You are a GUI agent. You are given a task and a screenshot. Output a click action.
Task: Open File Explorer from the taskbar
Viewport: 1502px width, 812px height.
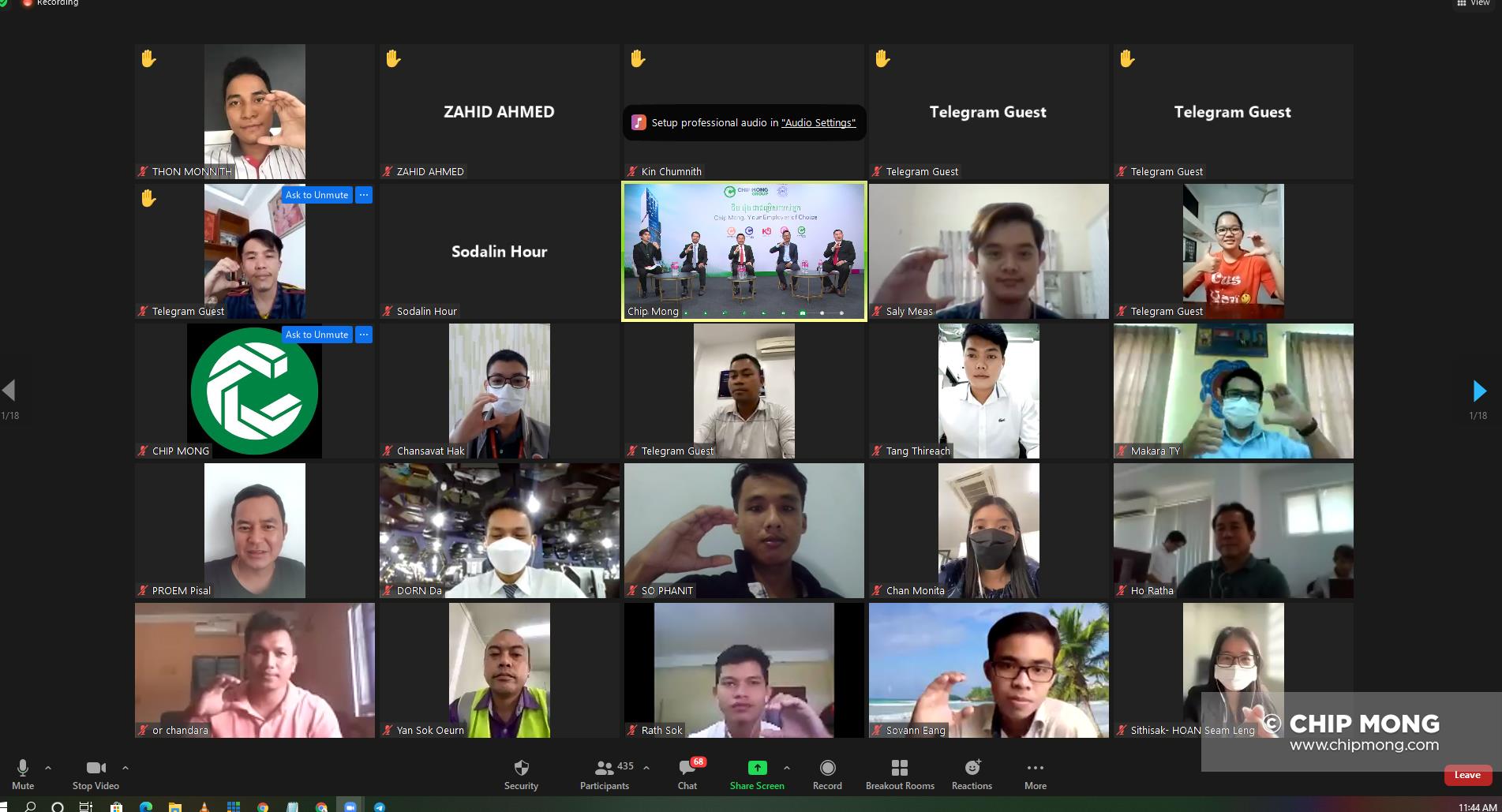click(174, 806)
